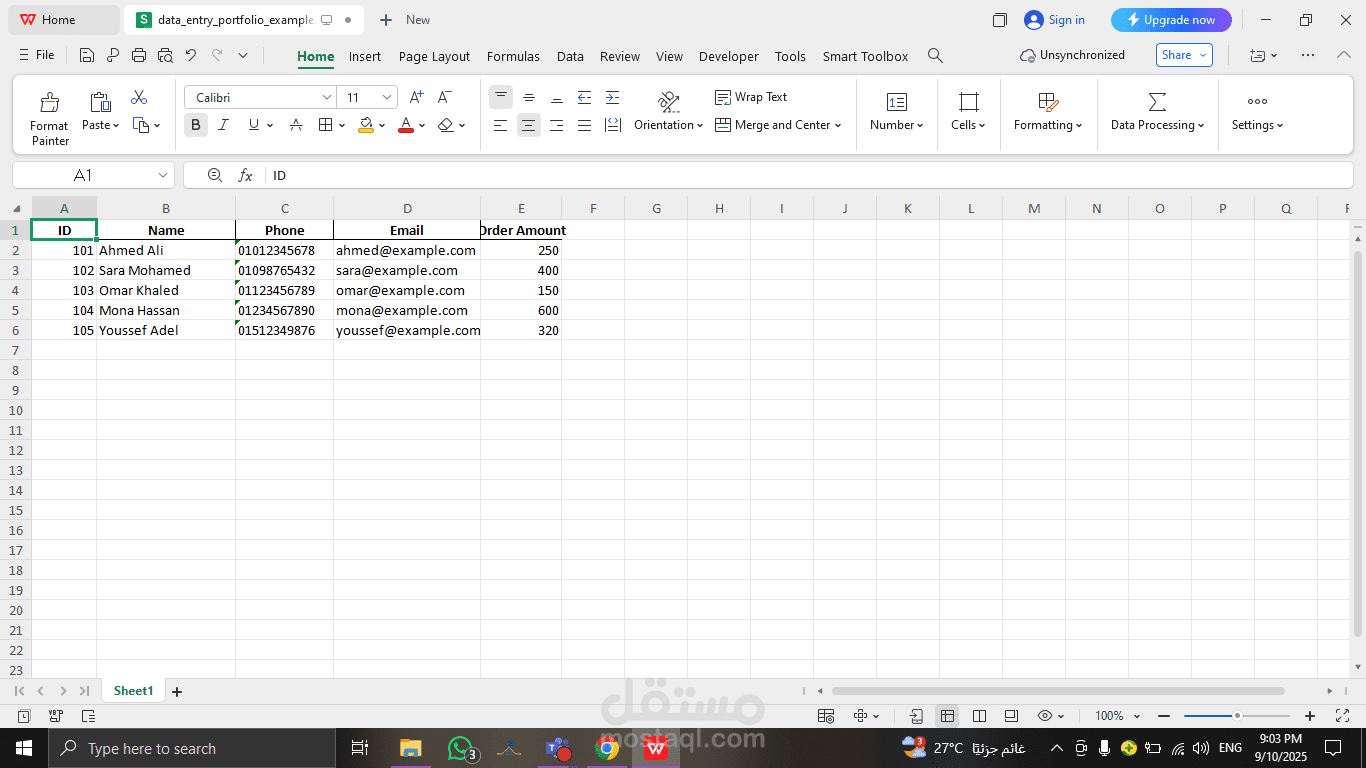Viewport: 1366px width, 768px height.
Task: Open the search magnifier in menu bar
Action: point(935,56)
